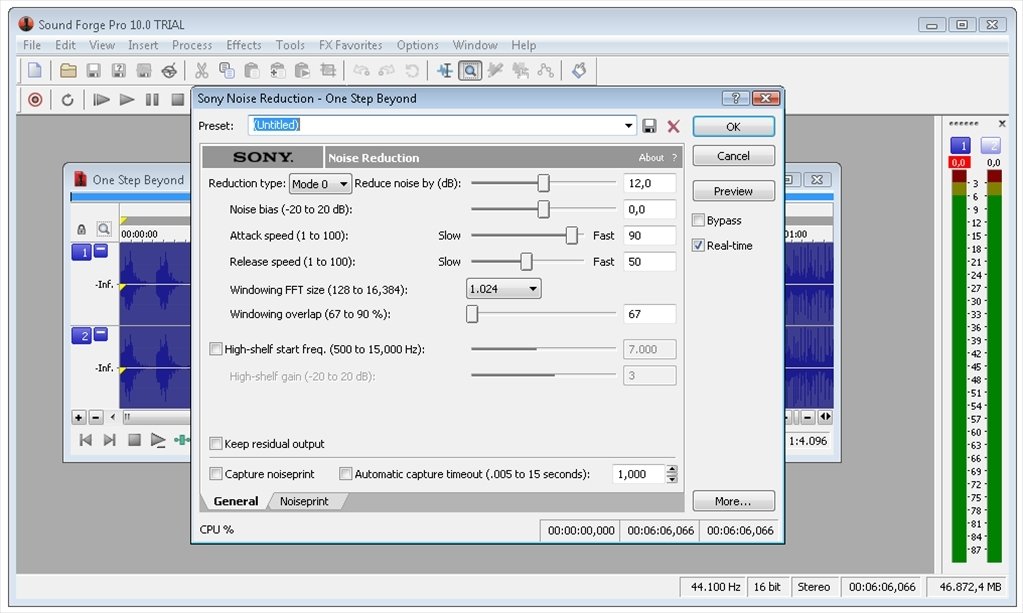Click Cancel button

pos(733,156)
